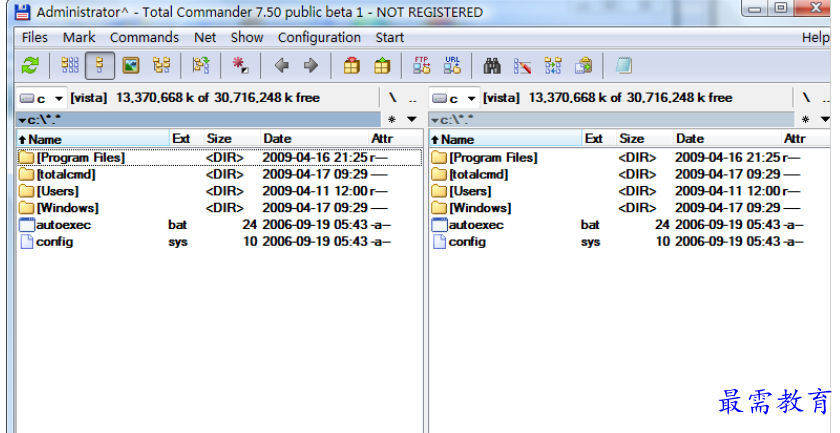Viewport: 840px width, 433px height.
Task: Select autoexec file in right panel
Action: click(x=629, y=225)
